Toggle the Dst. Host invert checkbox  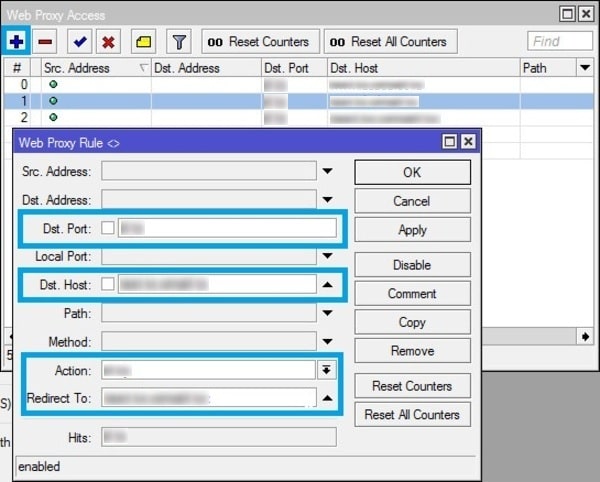pos(107,285)
